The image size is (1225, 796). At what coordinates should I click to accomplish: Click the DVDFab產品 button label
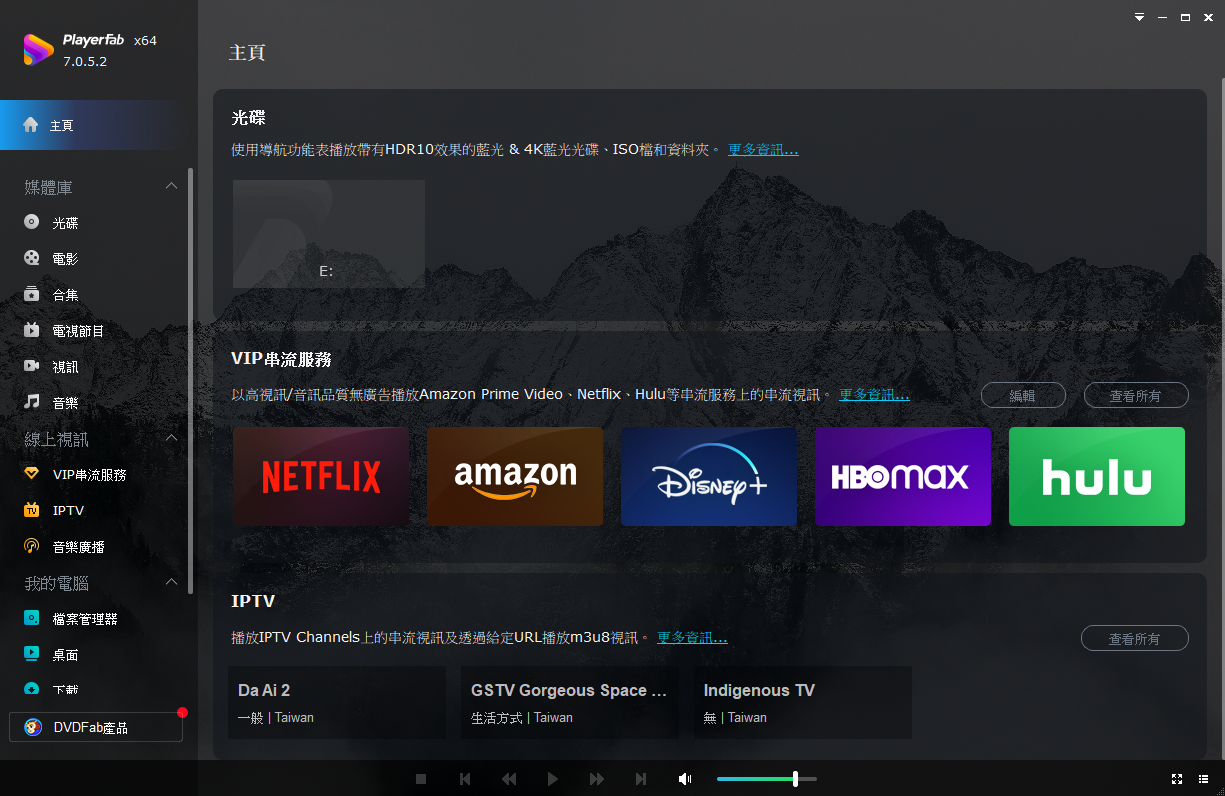91,728
